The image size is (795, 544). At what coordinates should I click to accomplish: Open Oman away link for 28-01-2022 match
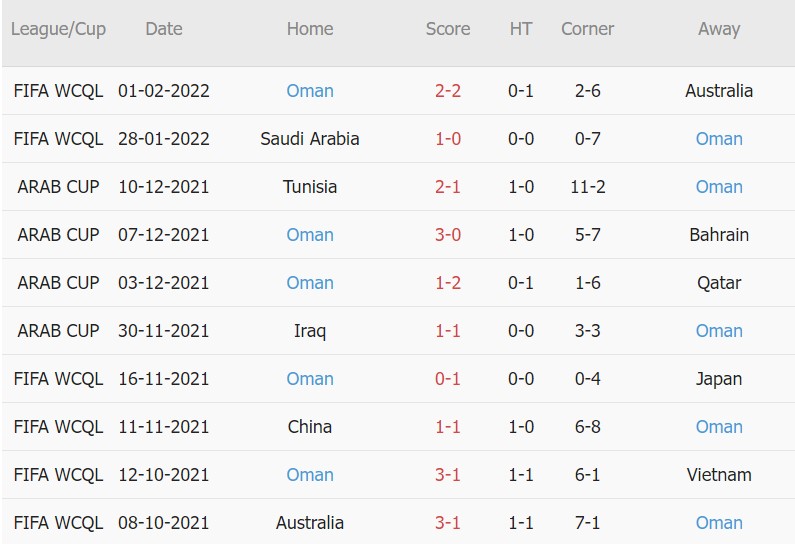[x=719, y=139]
